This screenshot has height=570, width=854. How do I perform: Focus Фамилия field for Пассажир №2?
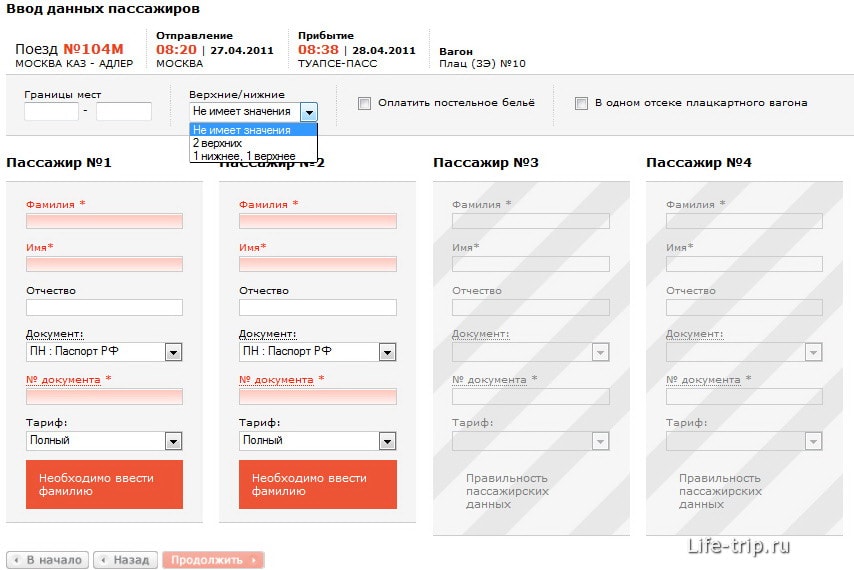[x=318, y=220]
